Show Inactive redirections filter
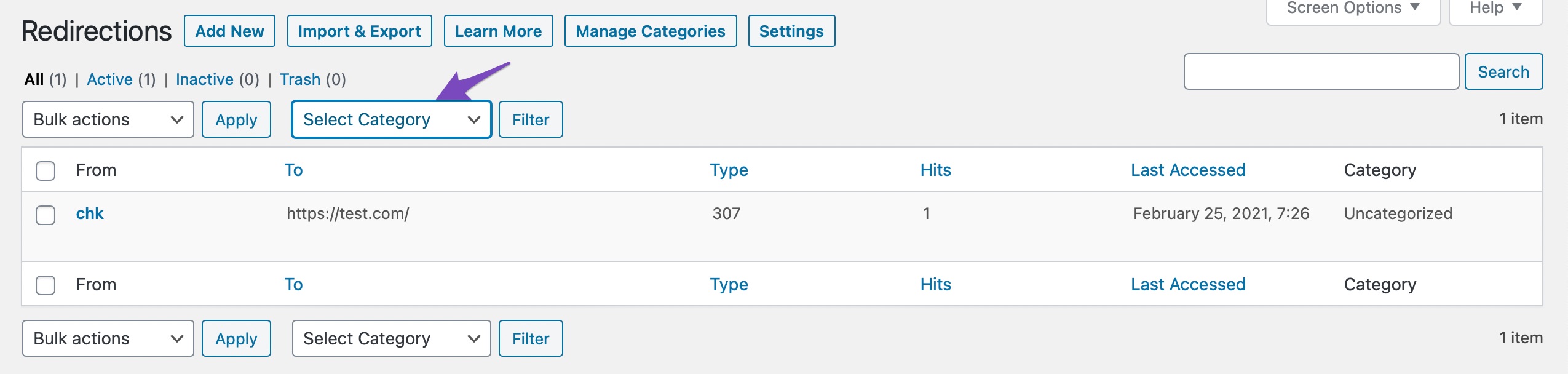Viewport: 1568px width, 374px height. pos(205,79)
